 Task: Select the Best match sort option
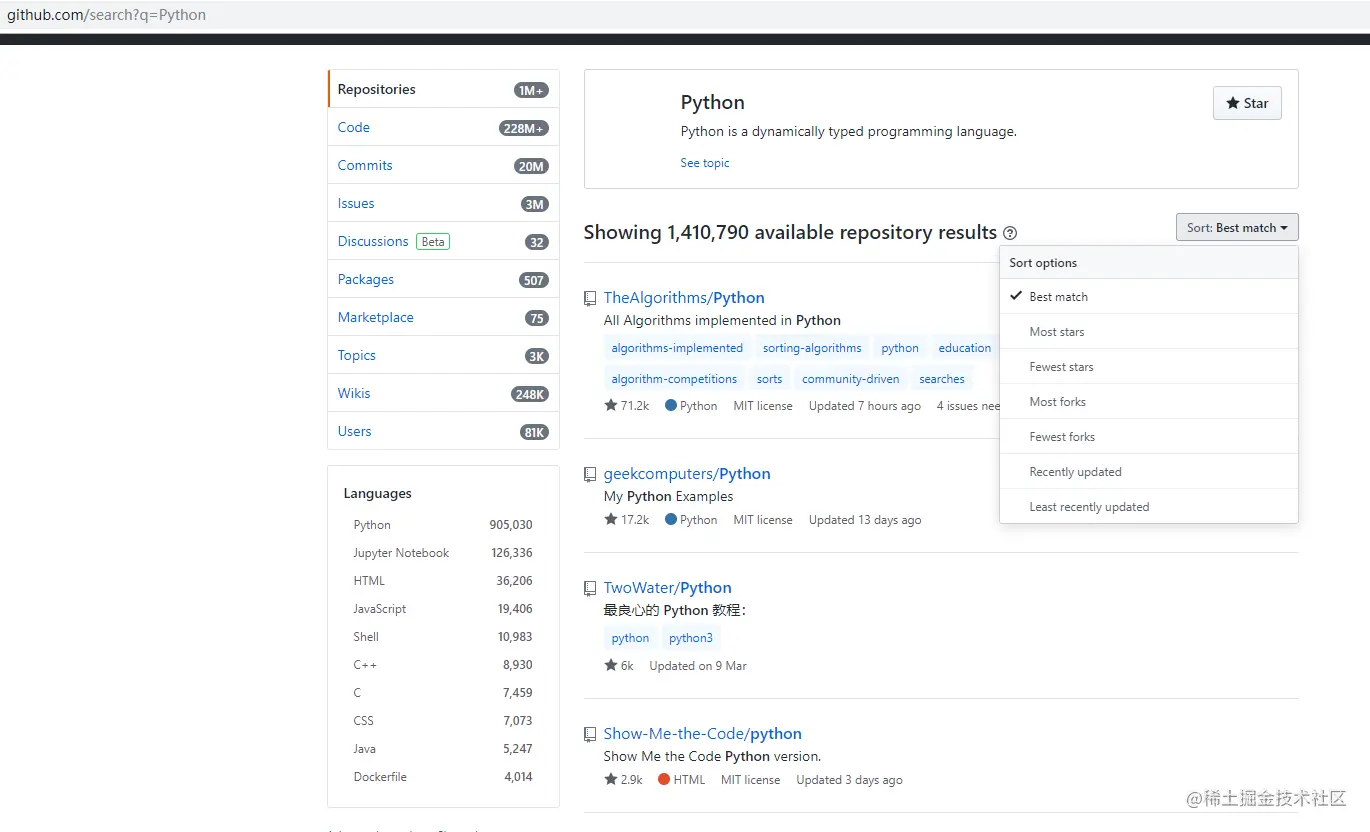pyautogui.click(x=1148, y=297)
